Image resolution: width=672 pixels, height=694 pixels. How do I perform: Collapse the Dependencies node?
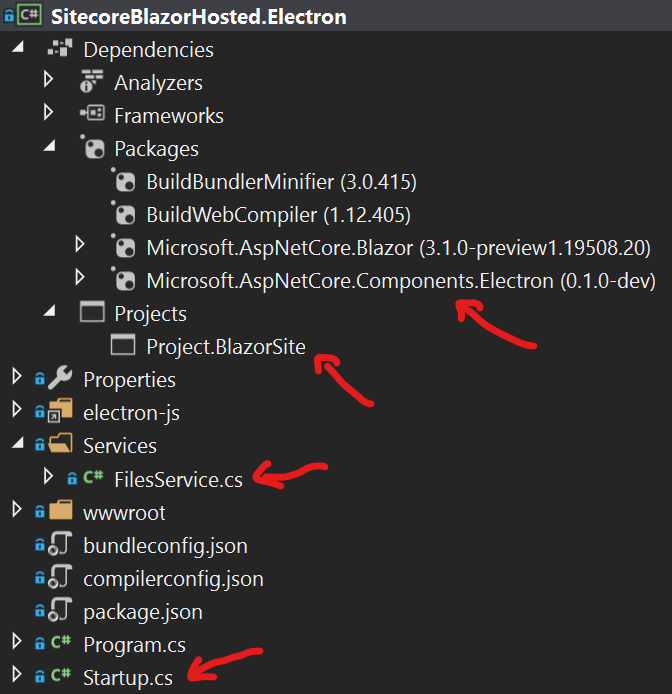(x=17, y=48)
